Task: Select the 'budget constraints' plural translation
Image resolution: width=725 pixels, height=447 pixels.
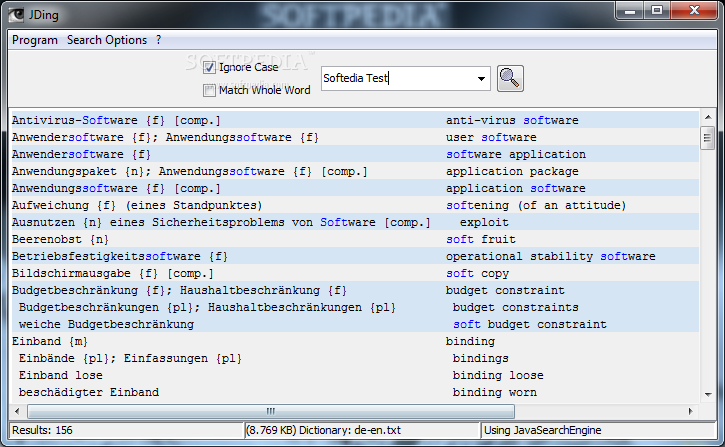Action: (x=516, y=307)
